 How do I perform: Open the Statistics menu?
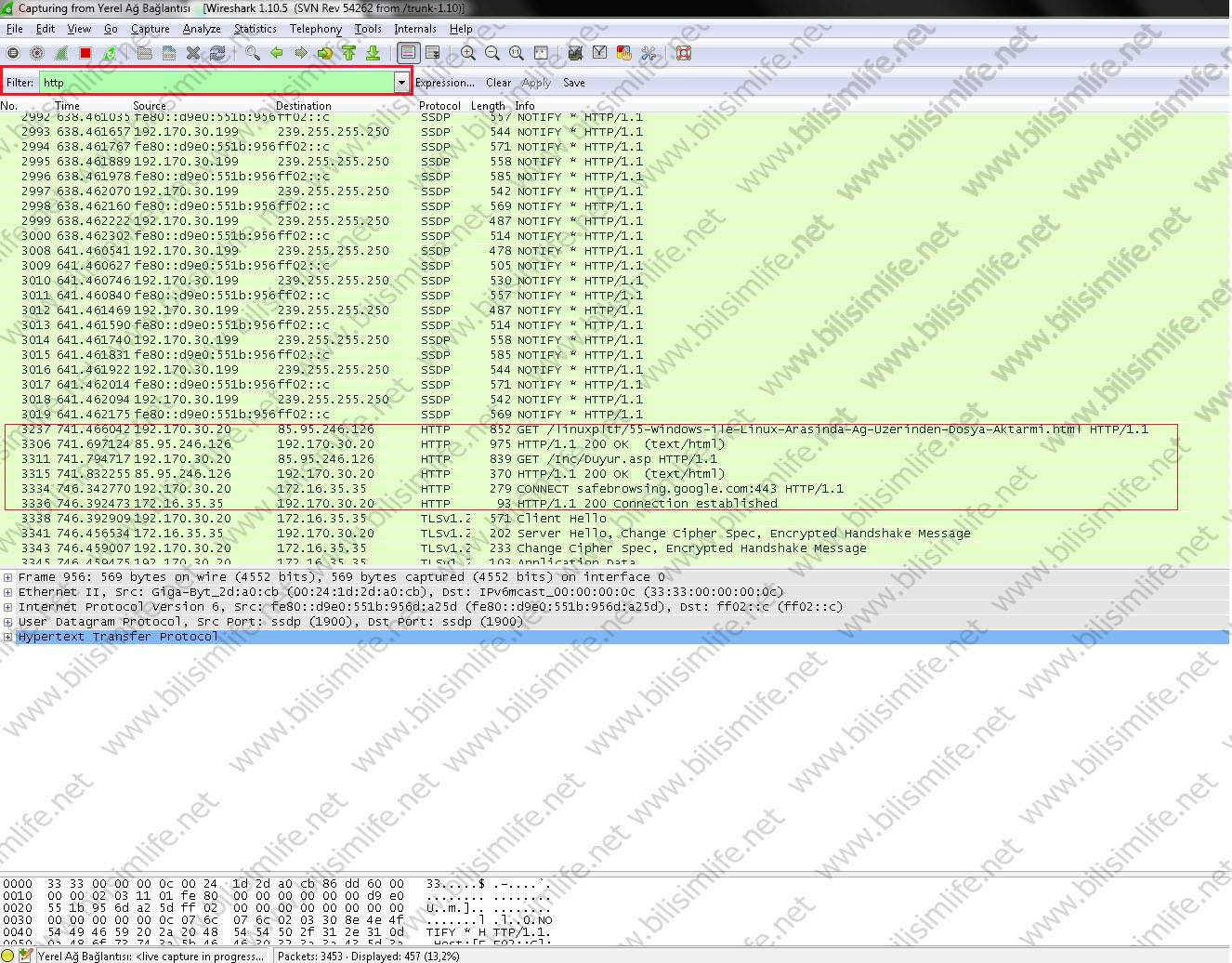(255, 29)
